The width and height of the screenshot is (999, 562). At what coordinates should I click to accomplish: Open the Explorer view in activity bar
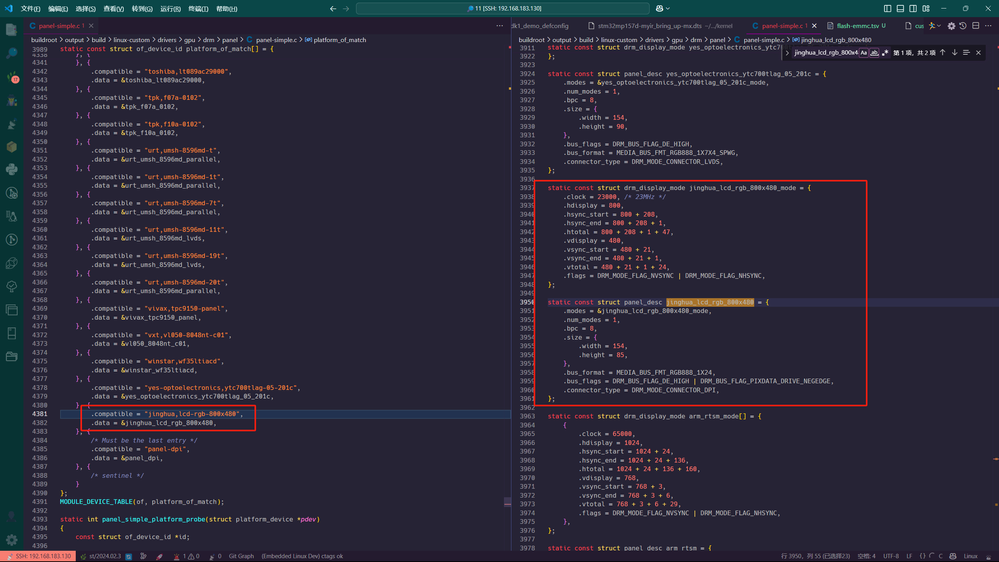click(11, 30)
